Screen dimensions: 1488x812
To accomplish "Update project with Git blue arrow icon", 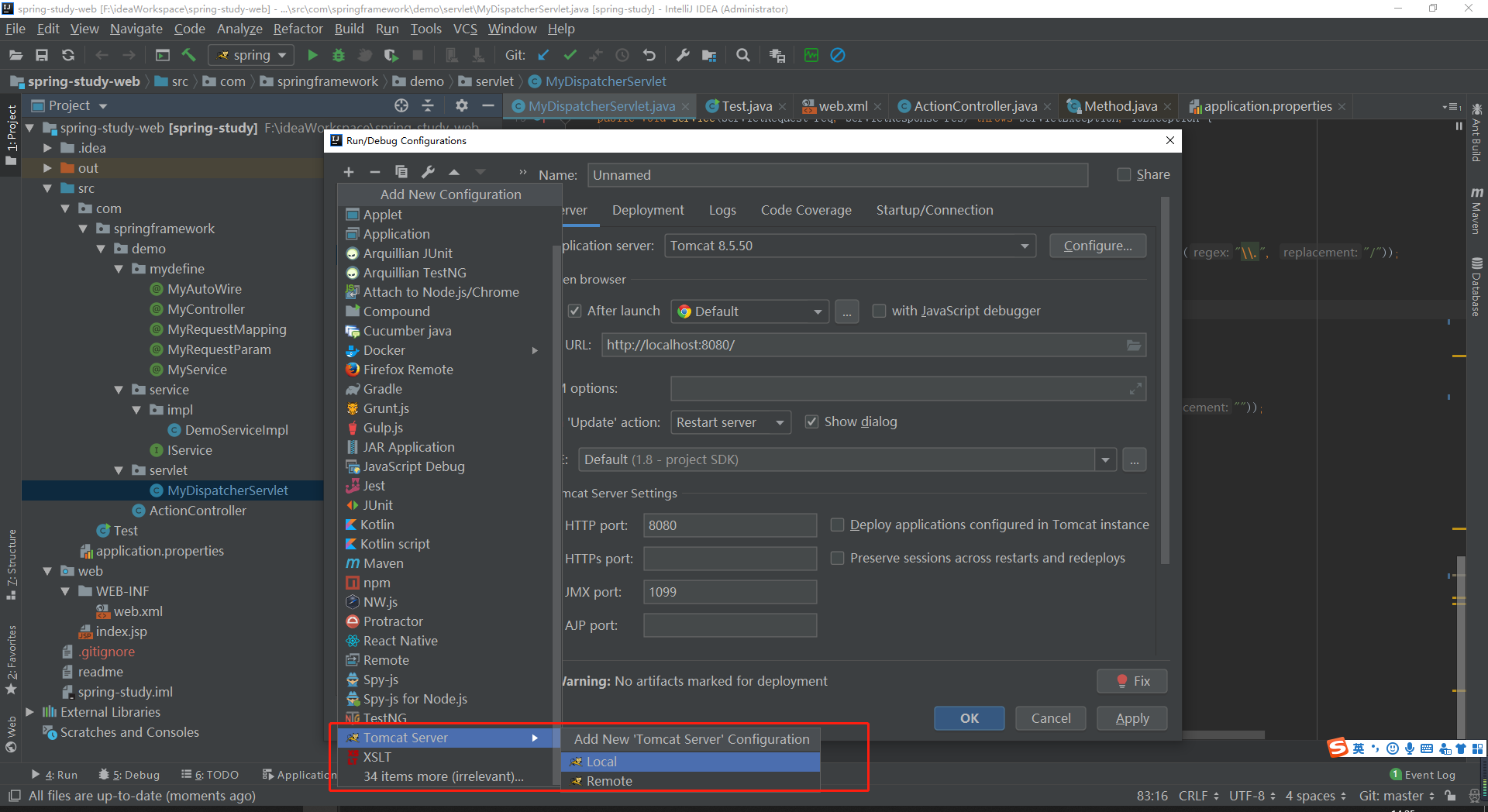I will click(x=543, y=55).
